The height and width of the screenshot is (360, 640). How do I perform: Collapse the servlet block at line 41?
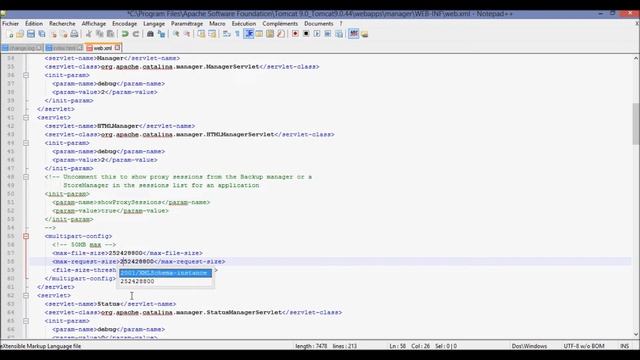(26, 118)
